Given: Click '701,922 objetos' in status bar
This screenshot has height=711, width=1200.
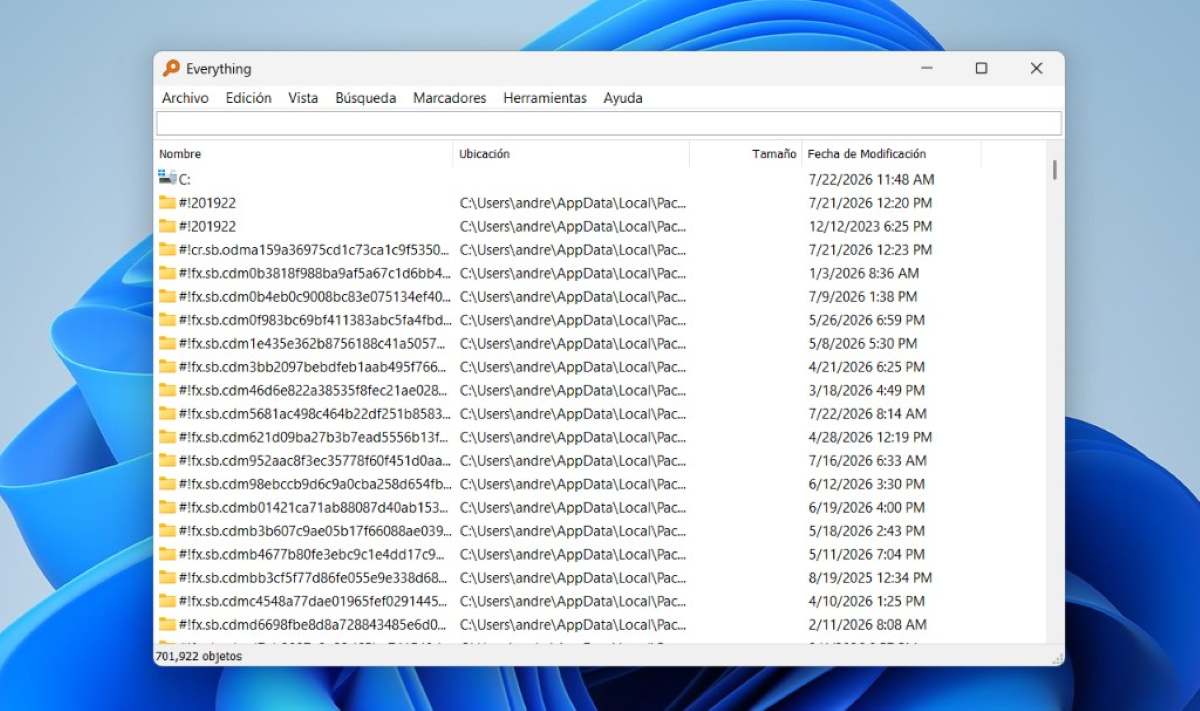Looking at the screenshot, I should [199, 657].
